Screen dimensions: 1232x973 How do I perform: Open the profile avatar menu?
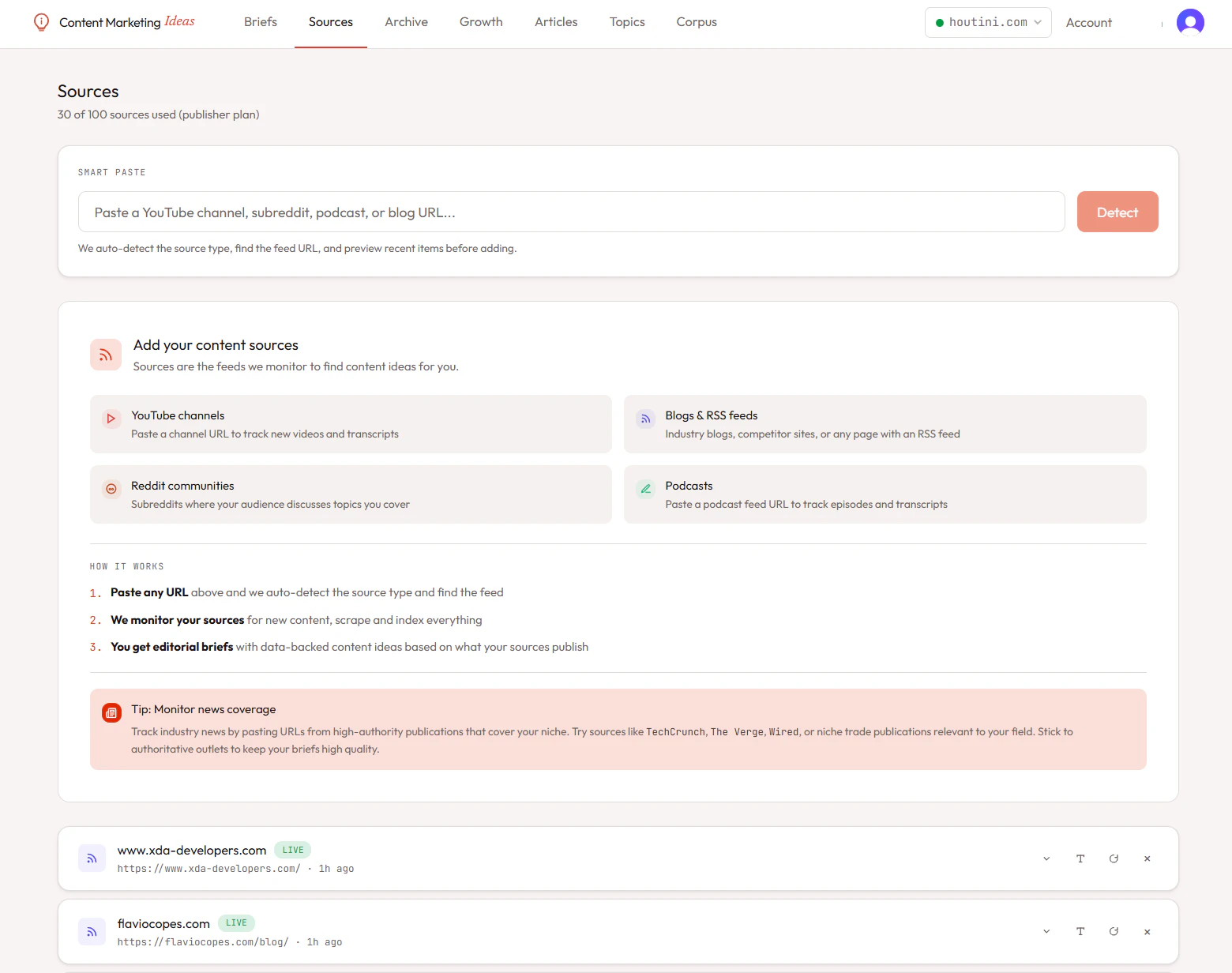pos(1190,22)
